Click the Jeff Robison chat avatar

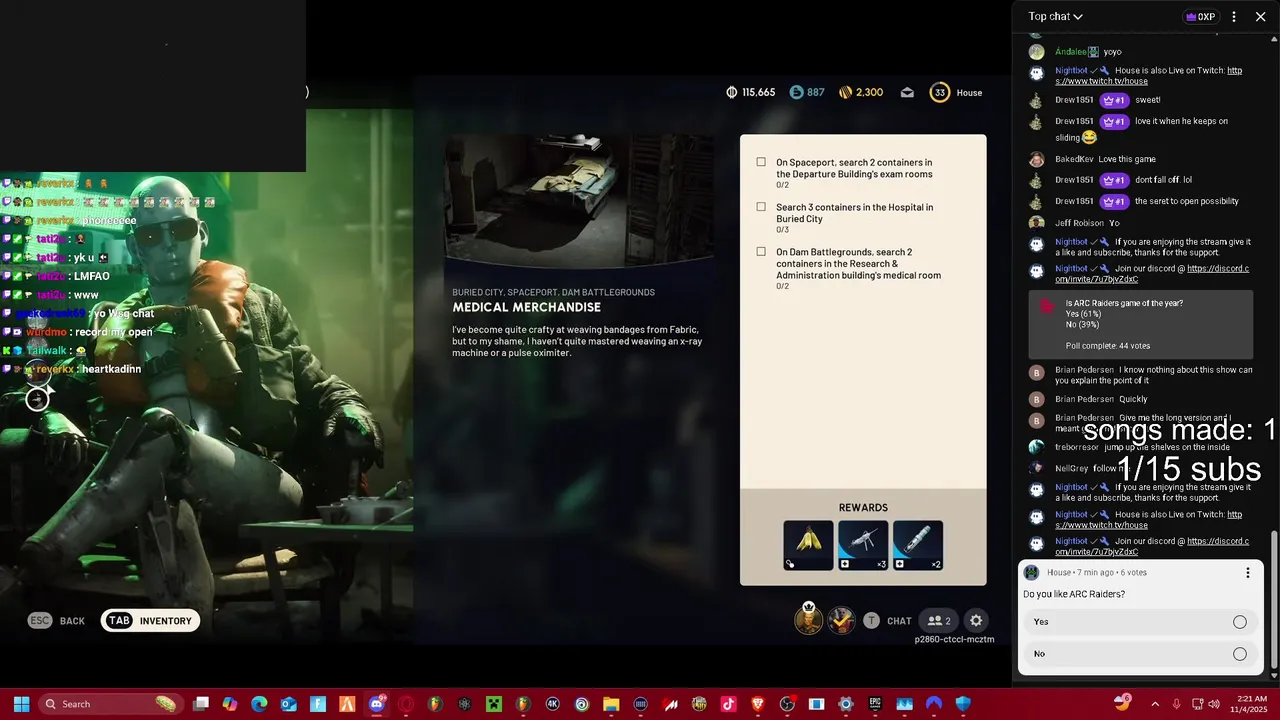pos(1037,223)
